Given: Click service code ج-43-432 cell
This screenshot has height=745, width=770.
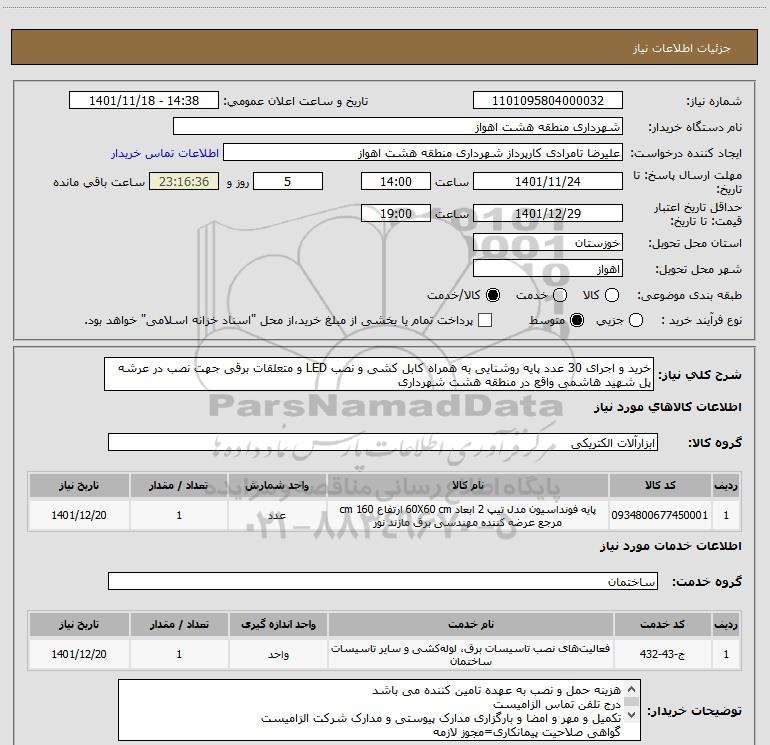Looking at the screenshot, I should [662, 654].
